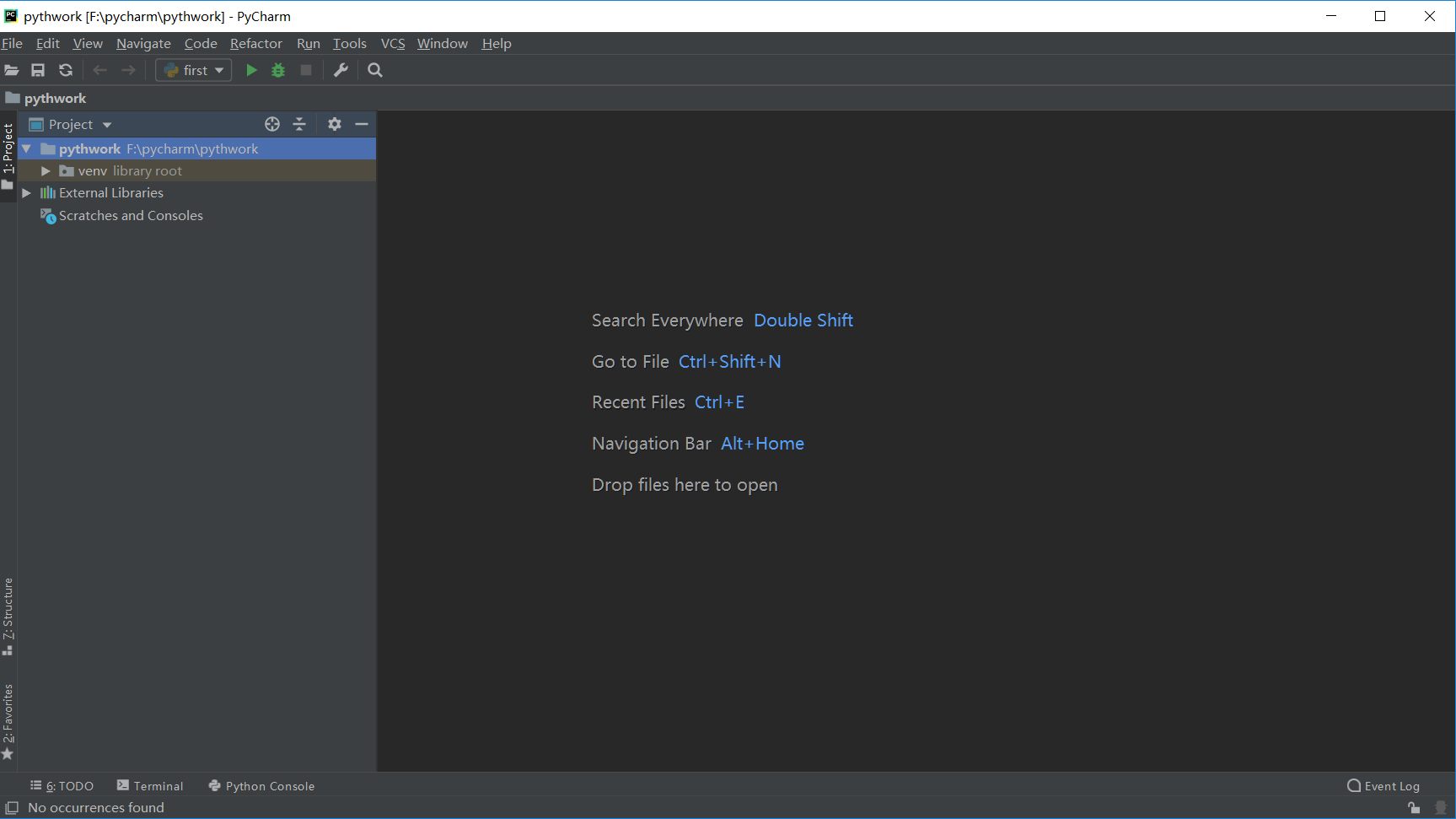Start debugging with the green bug icon

tap(278, 70)
